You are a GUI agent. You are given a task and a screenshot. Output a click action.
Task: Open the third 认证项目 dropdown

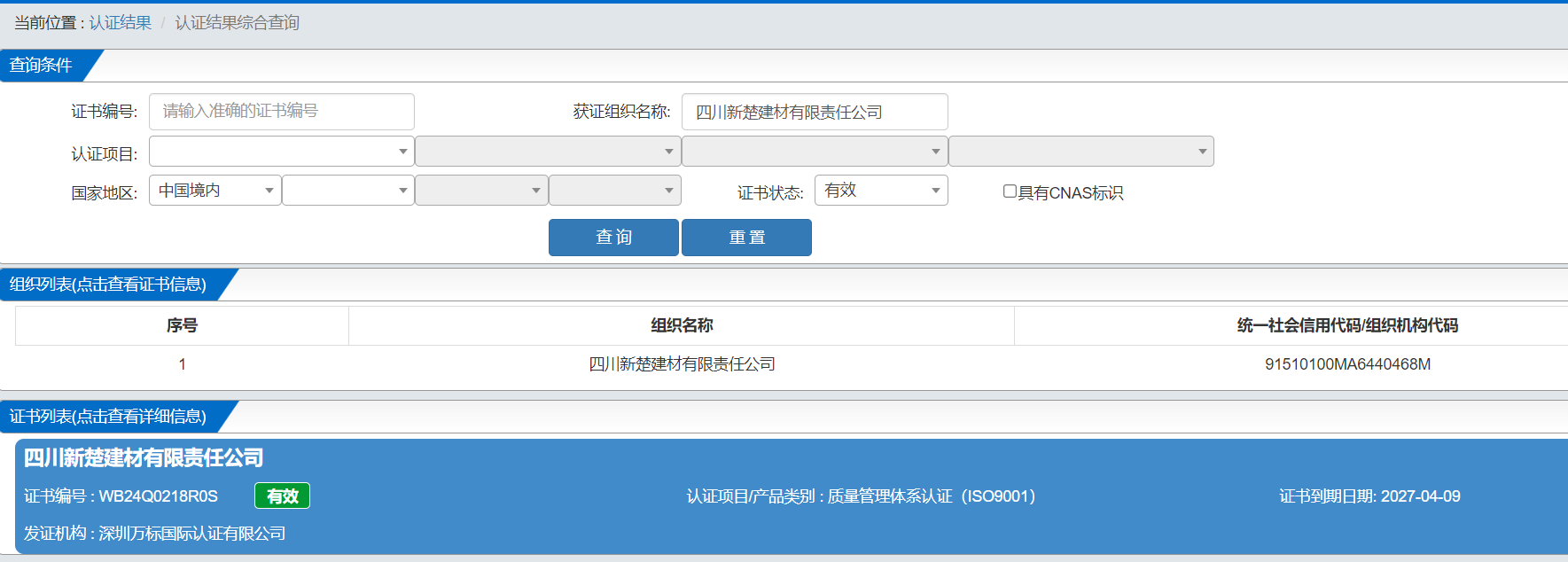tap(815, 152)
